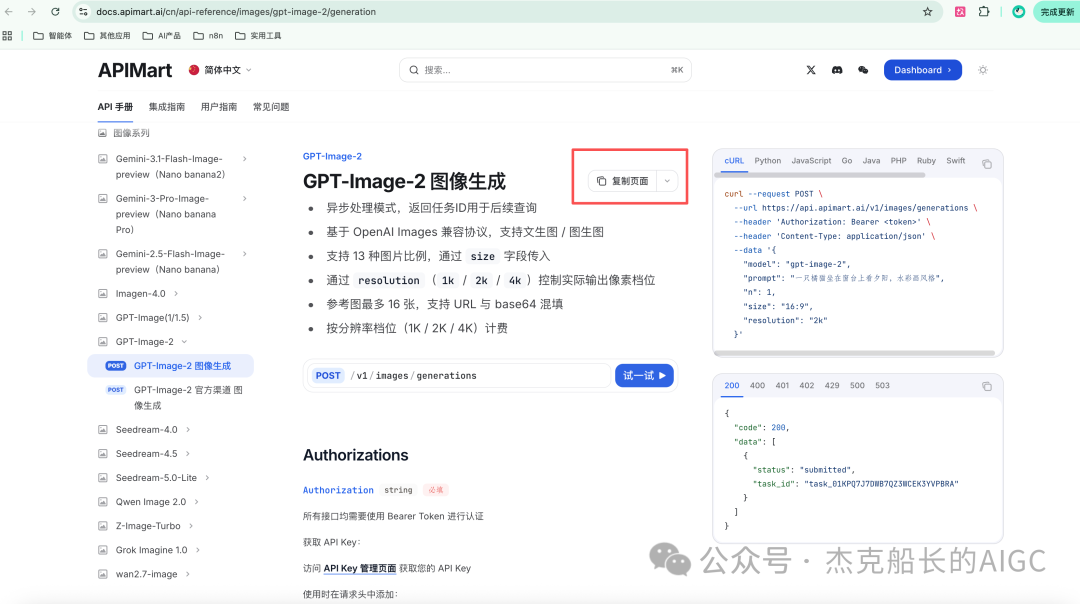The image size is (1080, 604).
Task: Switch to the 集成指南 tab
Action: pos(167,107)
